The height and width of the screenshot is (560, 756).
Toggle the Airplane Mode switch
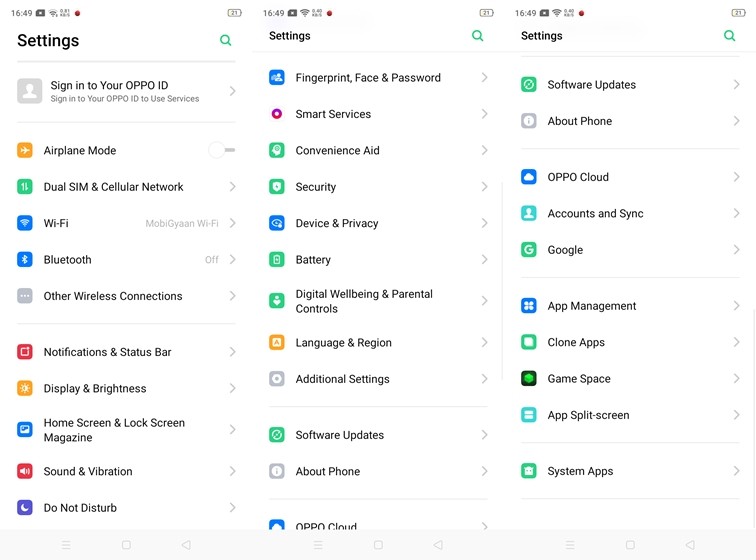pos(222,150)
